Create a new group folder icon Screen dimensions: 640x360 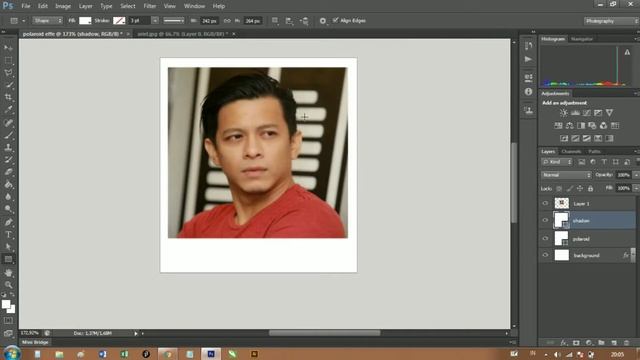(x=601, y=343)
